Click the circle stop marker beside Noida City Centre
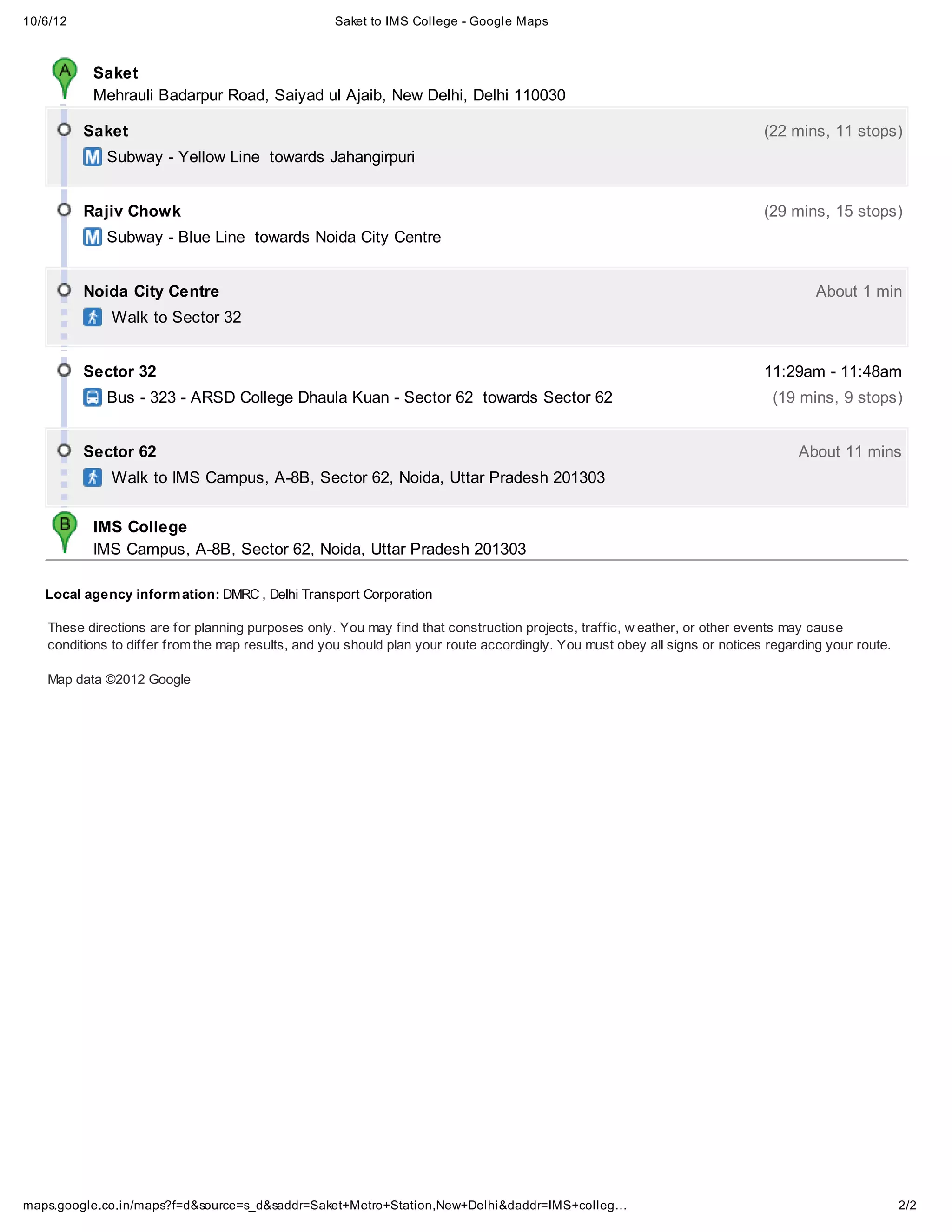The height and width of the screenshot is (1232, 952). [x=64, y=290]
